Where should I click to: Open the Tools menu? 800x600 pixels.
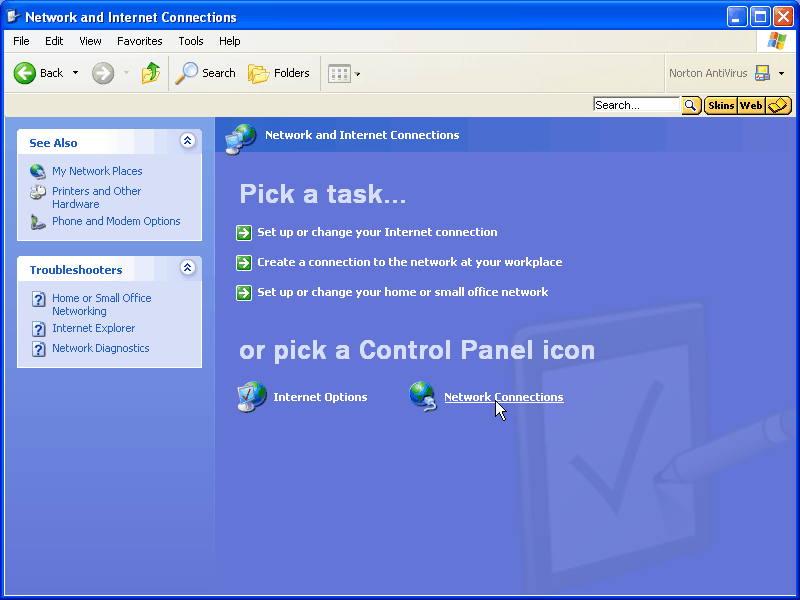click(190, 41)
